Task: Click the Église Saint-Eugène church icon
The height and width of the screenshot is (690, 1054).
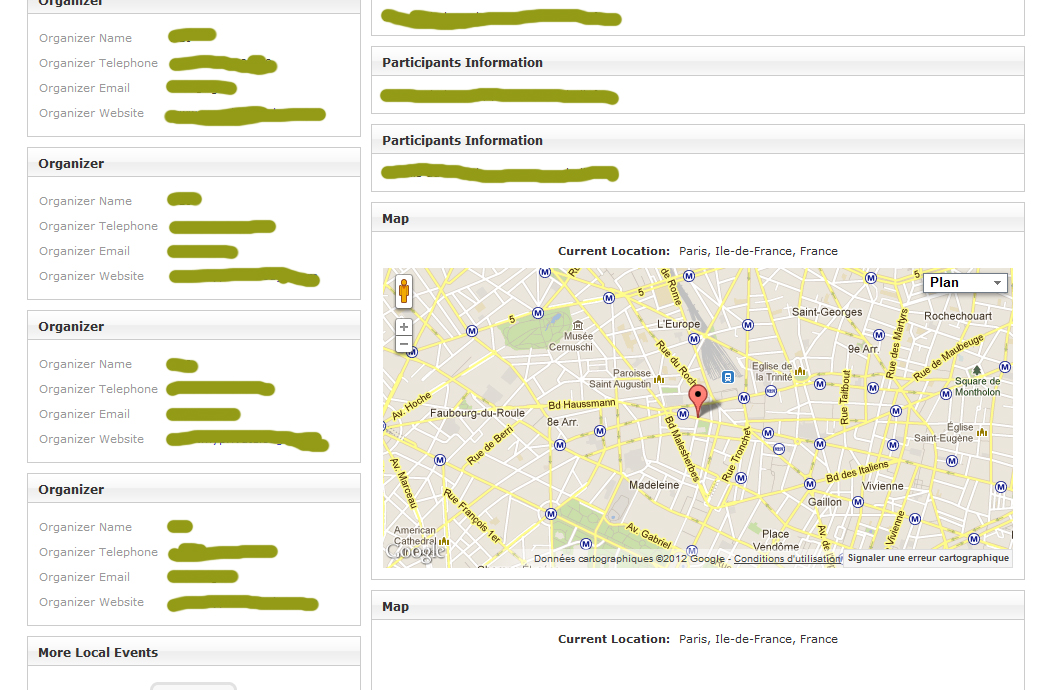Action: [982, 432]
